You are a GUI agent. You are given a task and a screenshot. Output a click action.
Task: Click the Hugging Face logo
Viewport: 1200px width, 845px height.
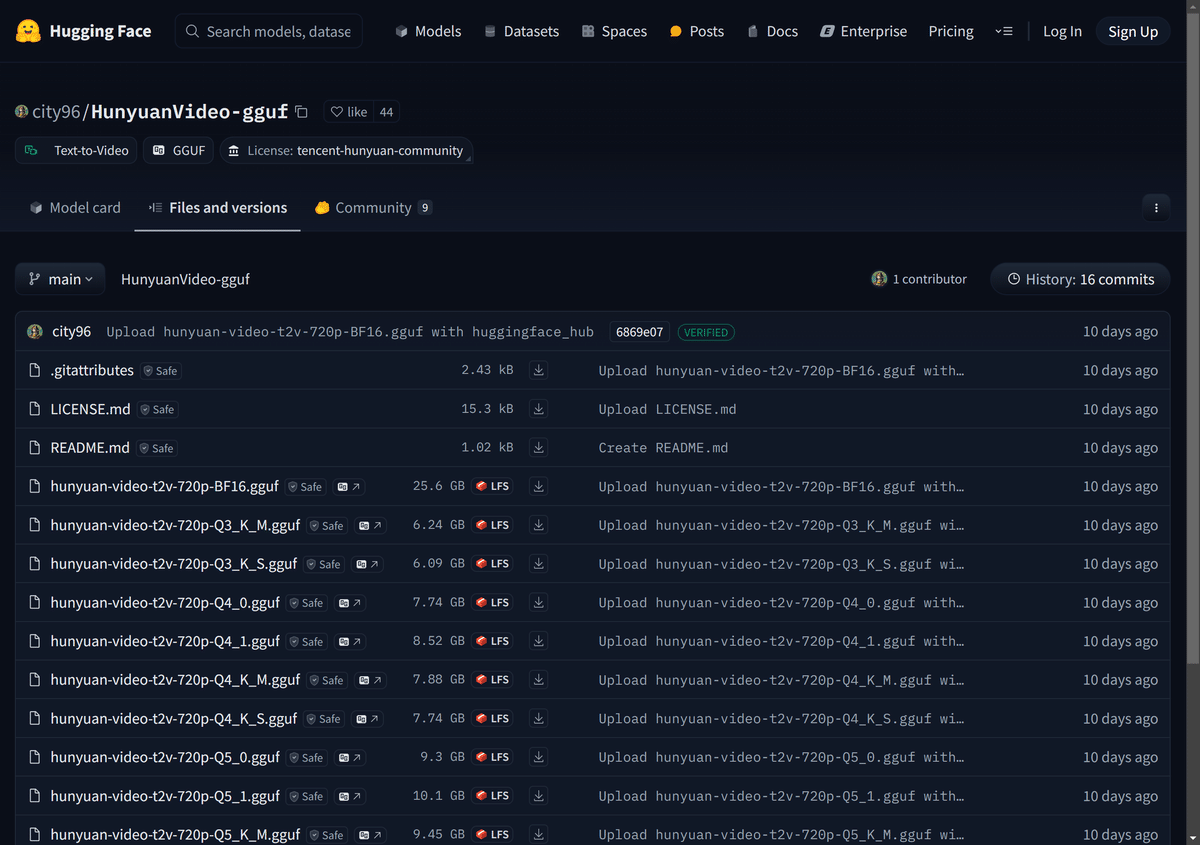[x=84, y=31]
